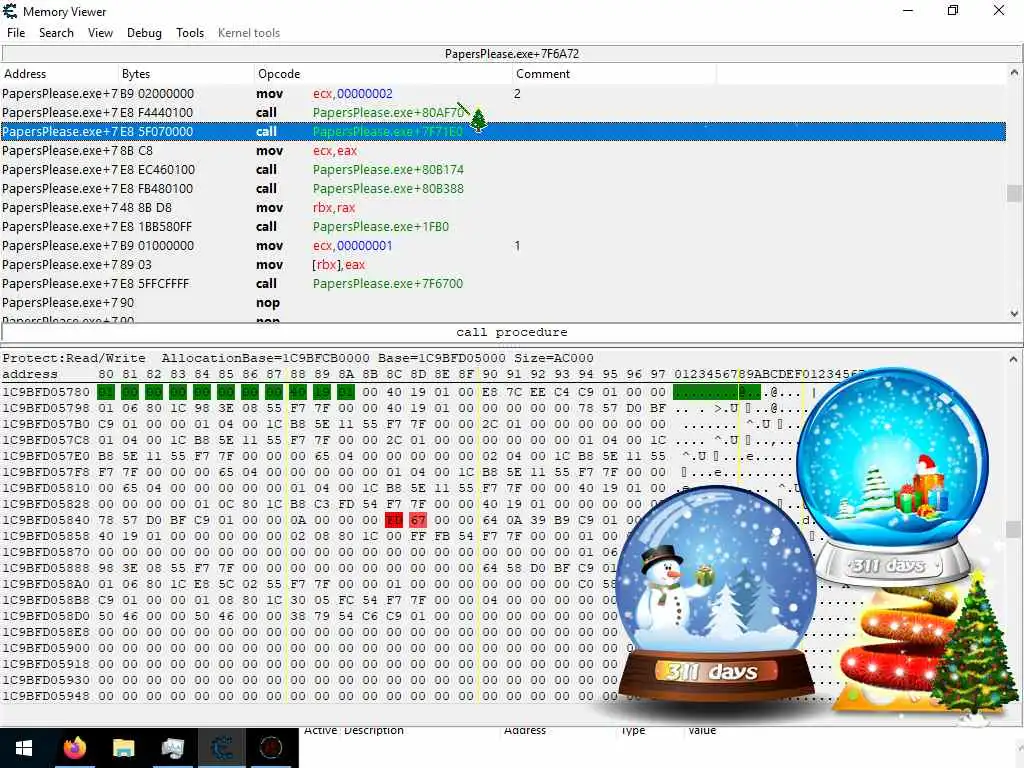The height and width of the screenshot is (768, 1024).
Task: Click the snowman snow globe widget
Action: [715, 594]
